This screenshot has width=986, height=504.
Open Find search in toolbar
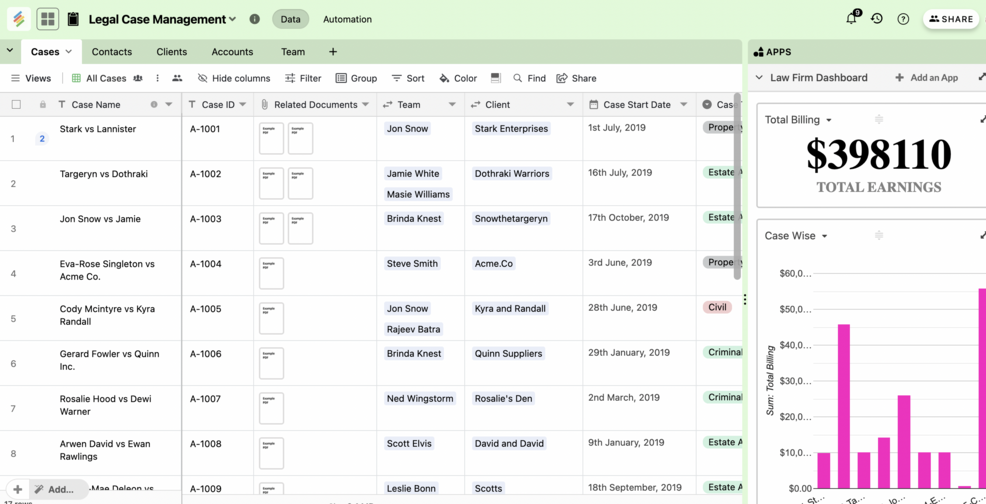tap(529, 78)
